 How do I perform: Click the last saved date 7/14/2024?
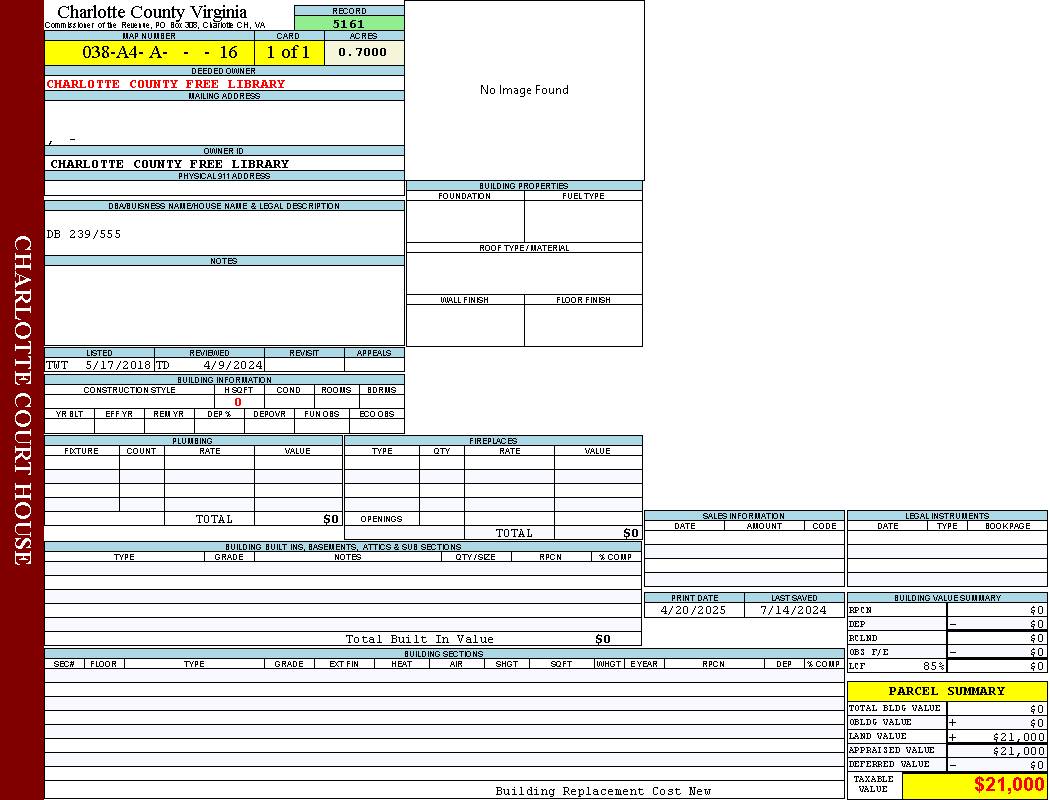793,610
